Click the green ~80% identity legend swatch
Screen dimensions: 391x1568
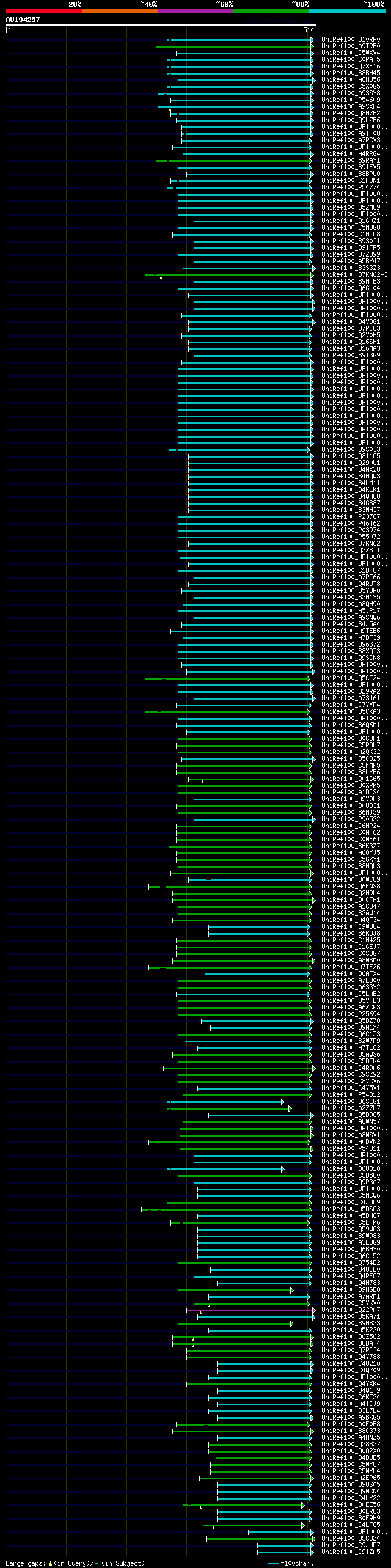[271, 11]
